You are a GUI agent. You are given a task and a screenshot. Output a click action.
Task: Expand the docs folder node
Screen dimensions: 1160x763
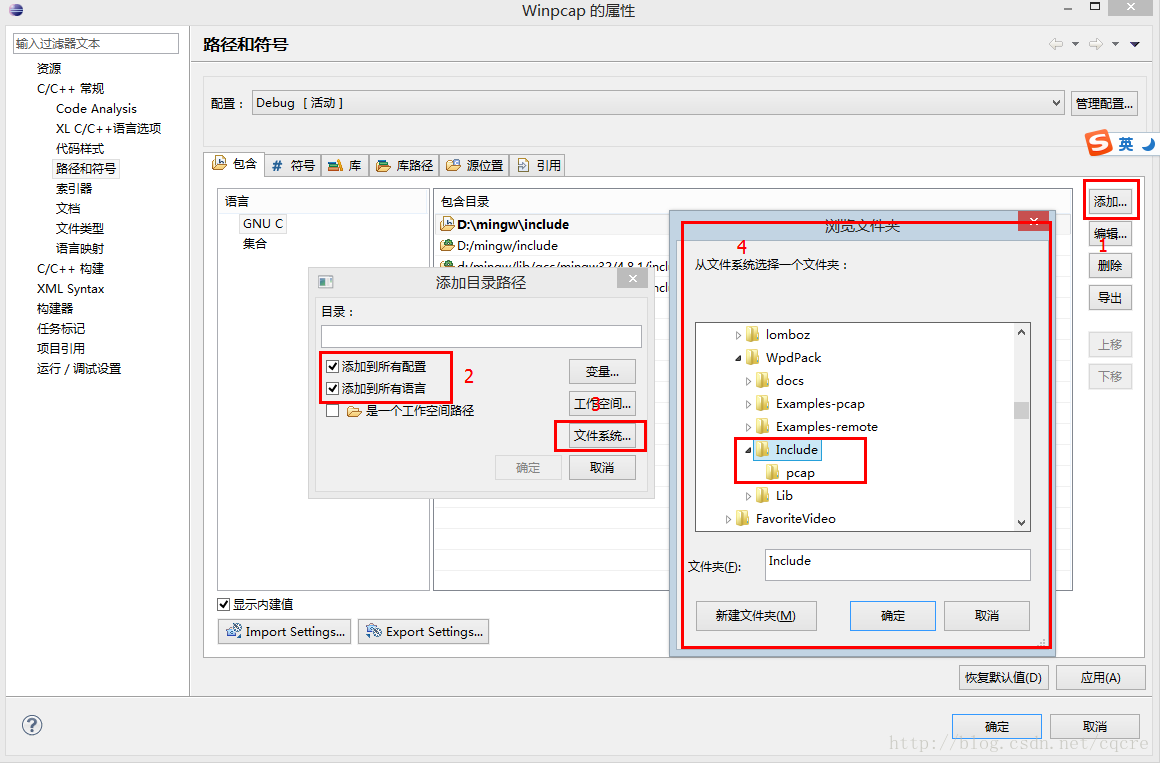tap(748, 381)
